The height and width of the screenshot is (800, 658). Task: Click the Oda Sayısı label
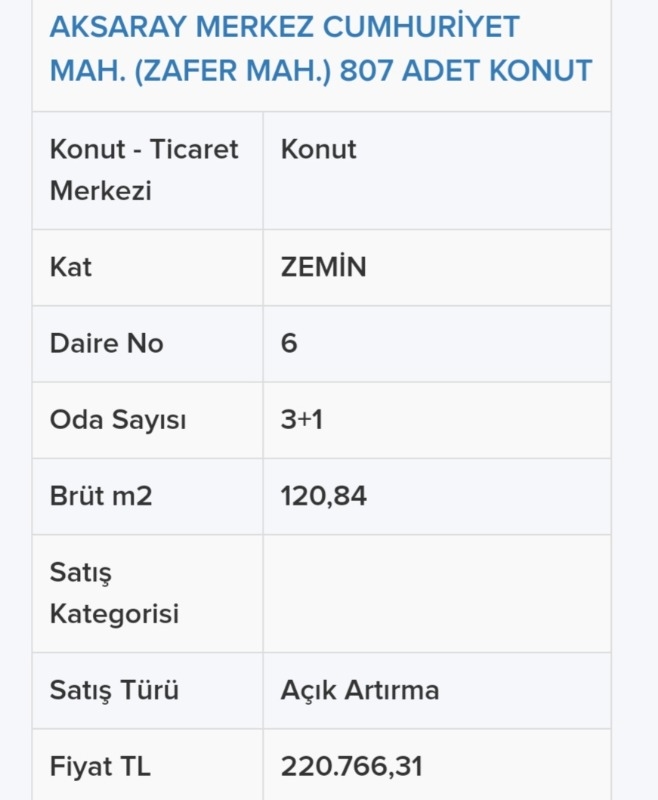118,420
